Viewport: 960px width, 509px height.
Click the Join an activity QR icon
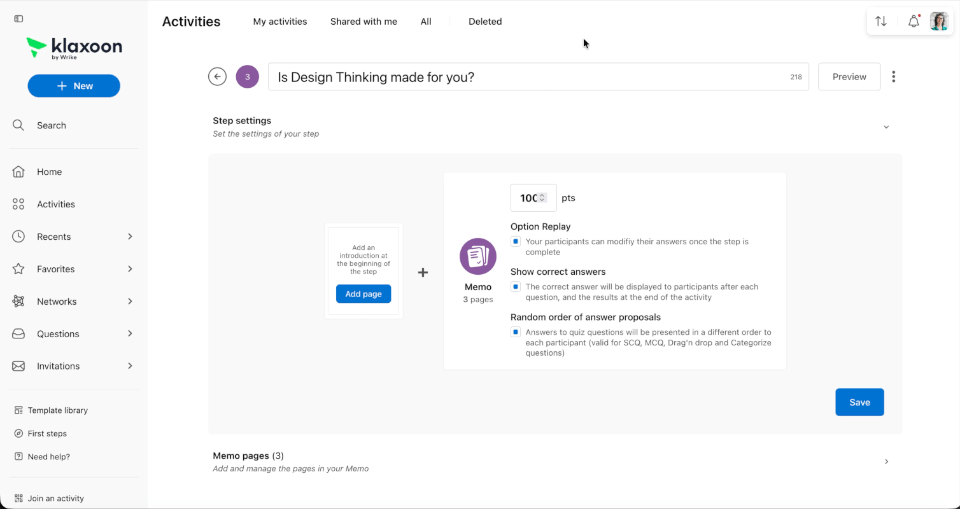point(18,499)
